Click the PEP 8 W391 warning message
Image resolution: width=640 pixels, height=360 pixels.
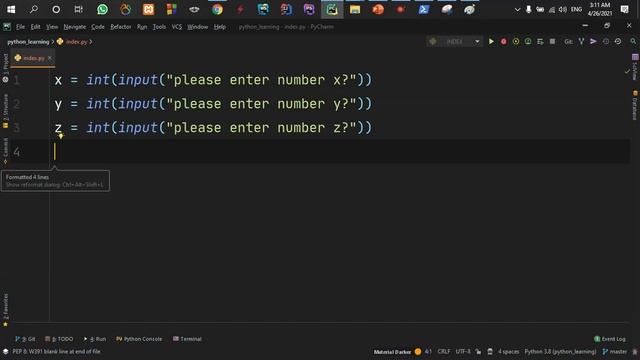click(56, 352)
